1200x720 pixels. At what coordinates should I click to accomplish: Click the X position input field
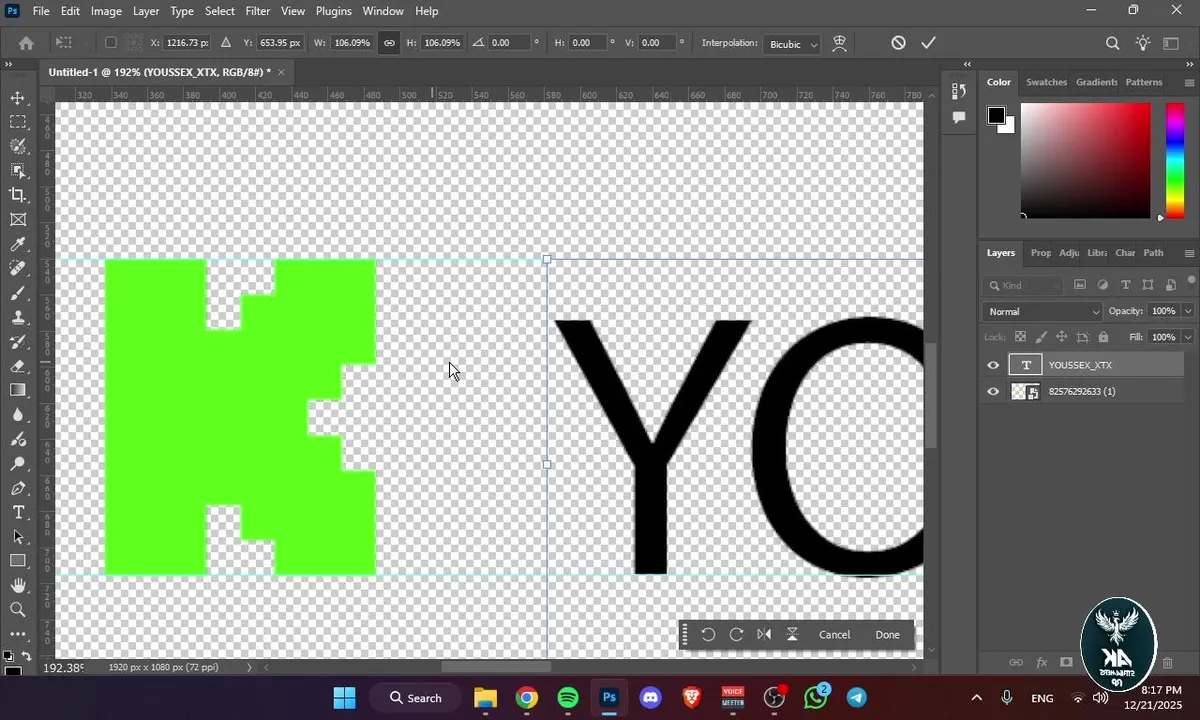click(x=188, y=43)
